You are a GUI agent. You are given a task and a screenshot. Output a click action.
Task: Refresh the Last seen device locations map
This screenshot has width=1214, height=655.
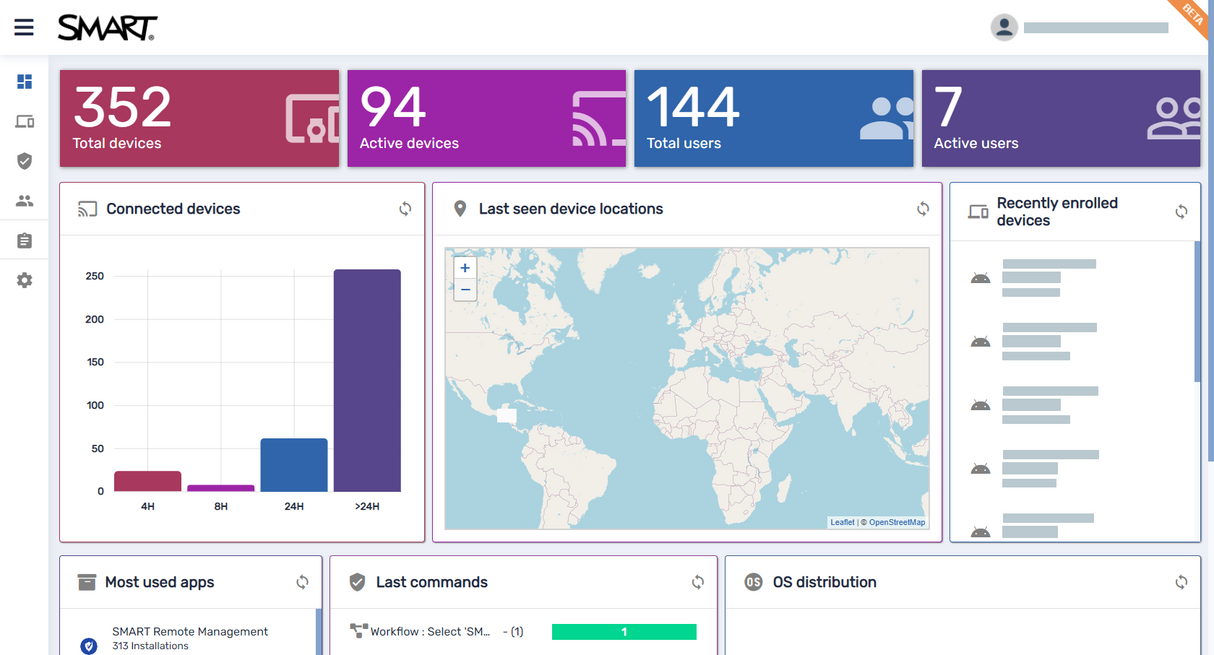[x=923, y=209]
